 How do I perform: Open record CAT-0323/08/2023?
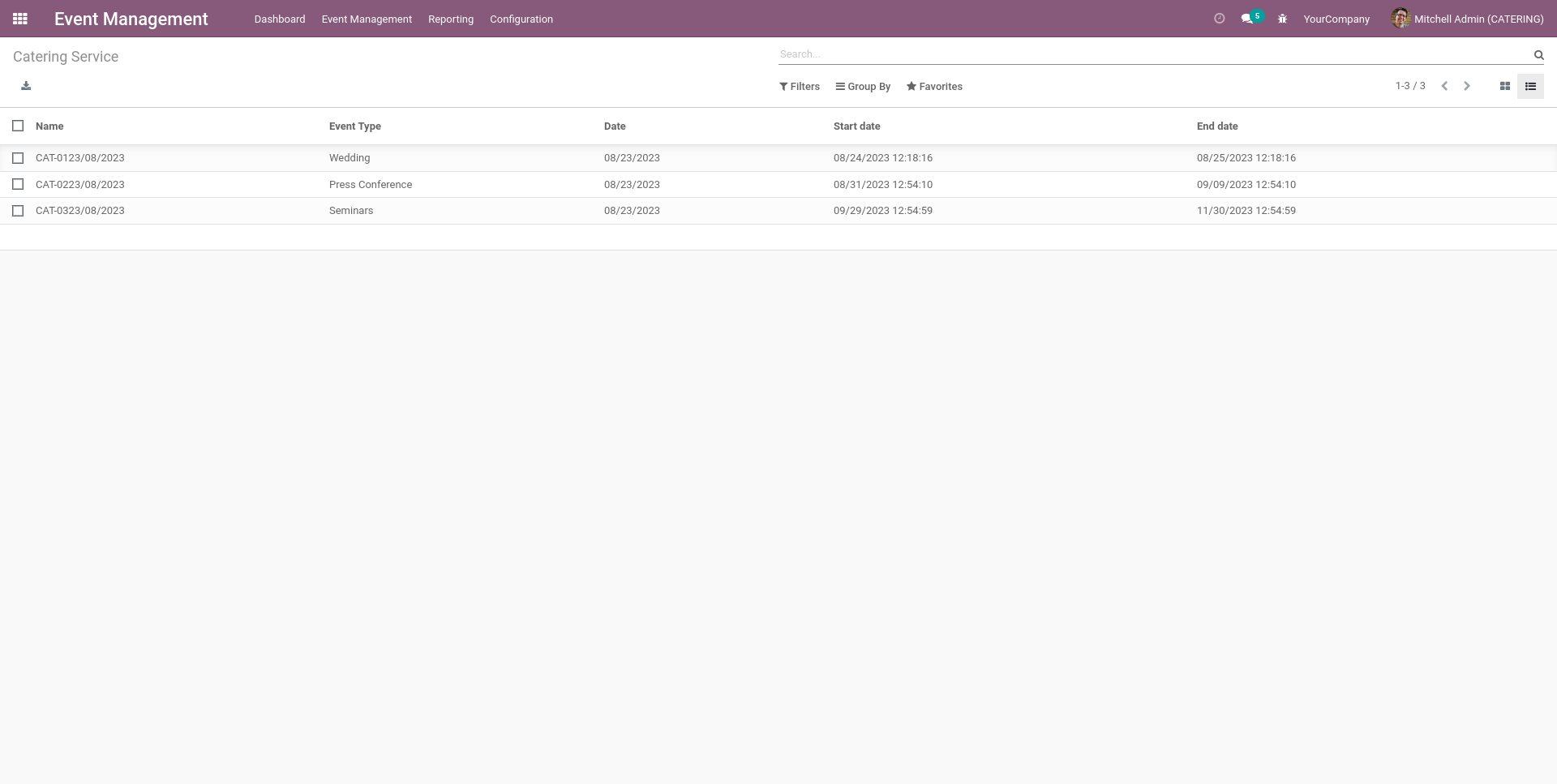click(x=80, y=211)
